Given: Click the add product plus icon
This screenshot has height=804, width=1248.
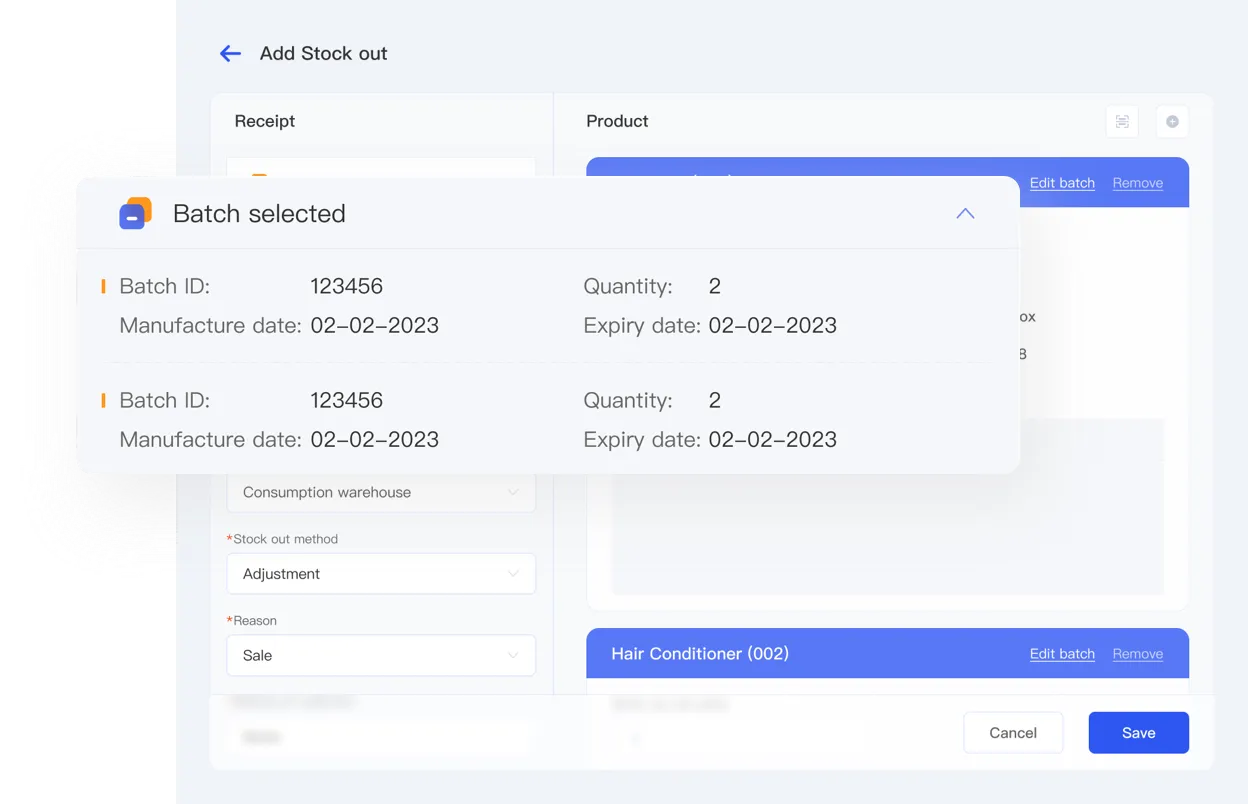Looking at the screenshot, I should (x=1171, y=121).
